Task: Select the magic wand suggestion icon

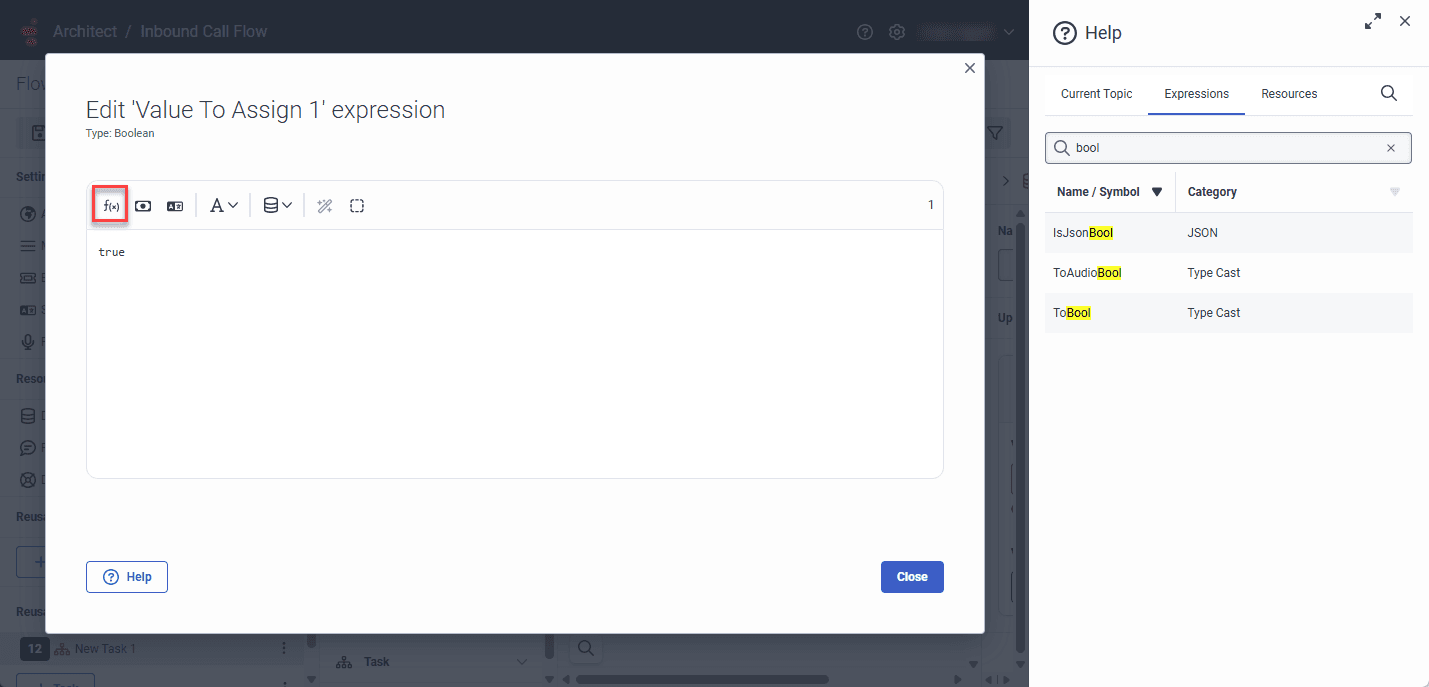Action: coord(324,205)
